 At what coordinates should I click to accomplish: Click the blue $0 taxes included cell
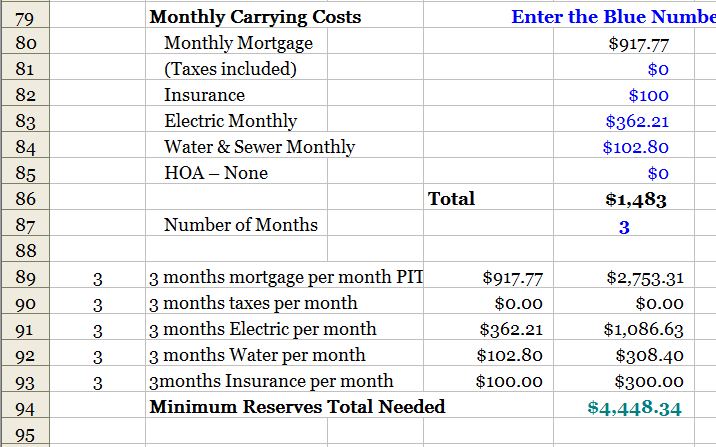(x=657, y=69)
